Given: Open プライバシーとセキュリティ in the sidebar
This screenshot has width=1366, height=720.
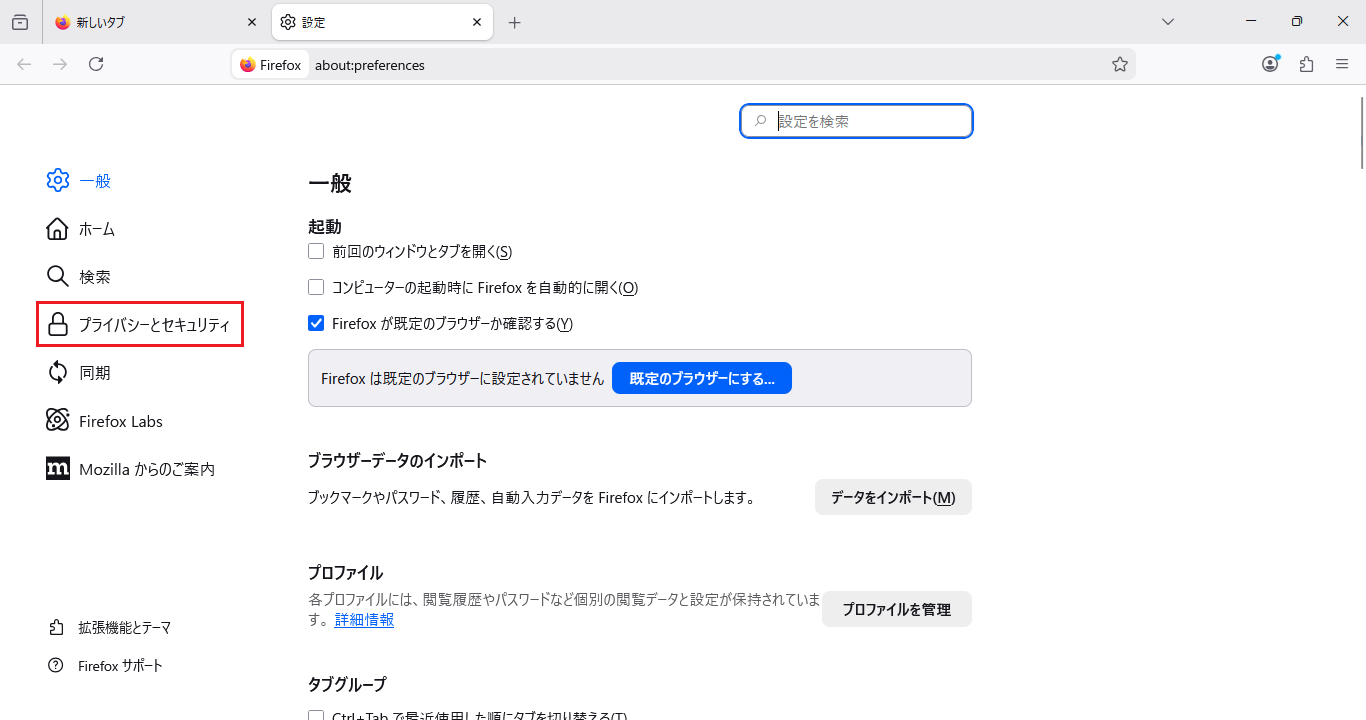Looking at the screenshot, I should coord(140,325).
